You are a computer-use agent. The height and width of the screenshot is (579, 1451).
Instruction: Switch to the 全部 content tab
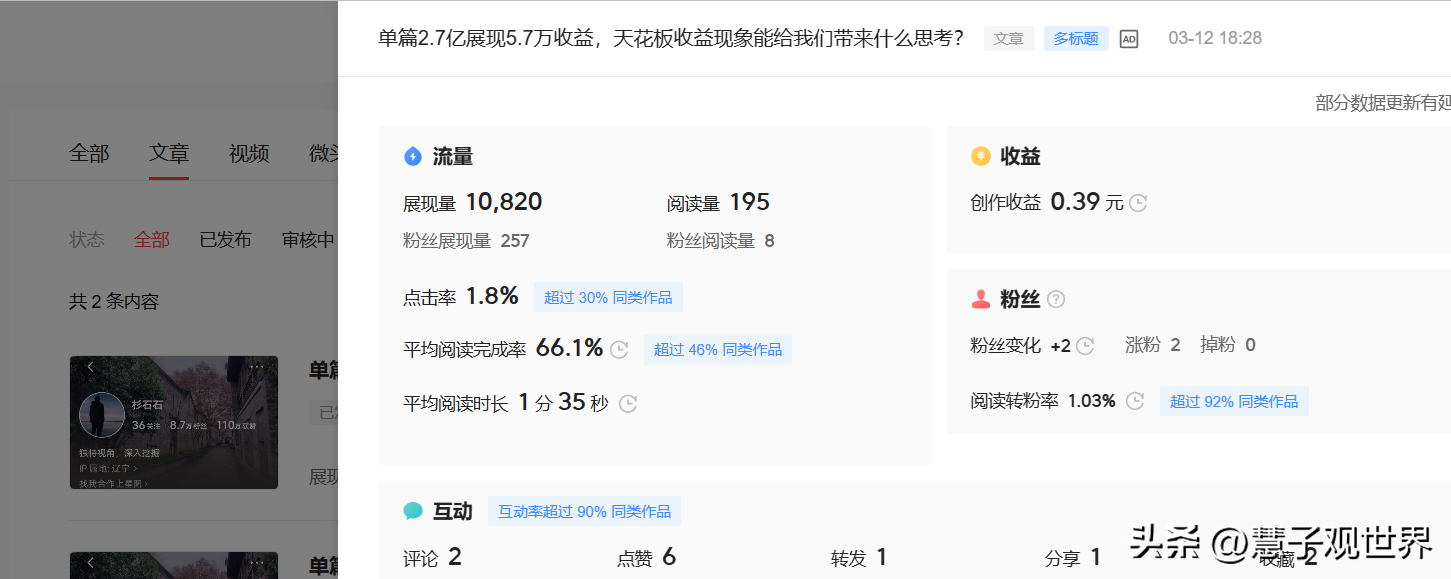(x=89, y=154)
